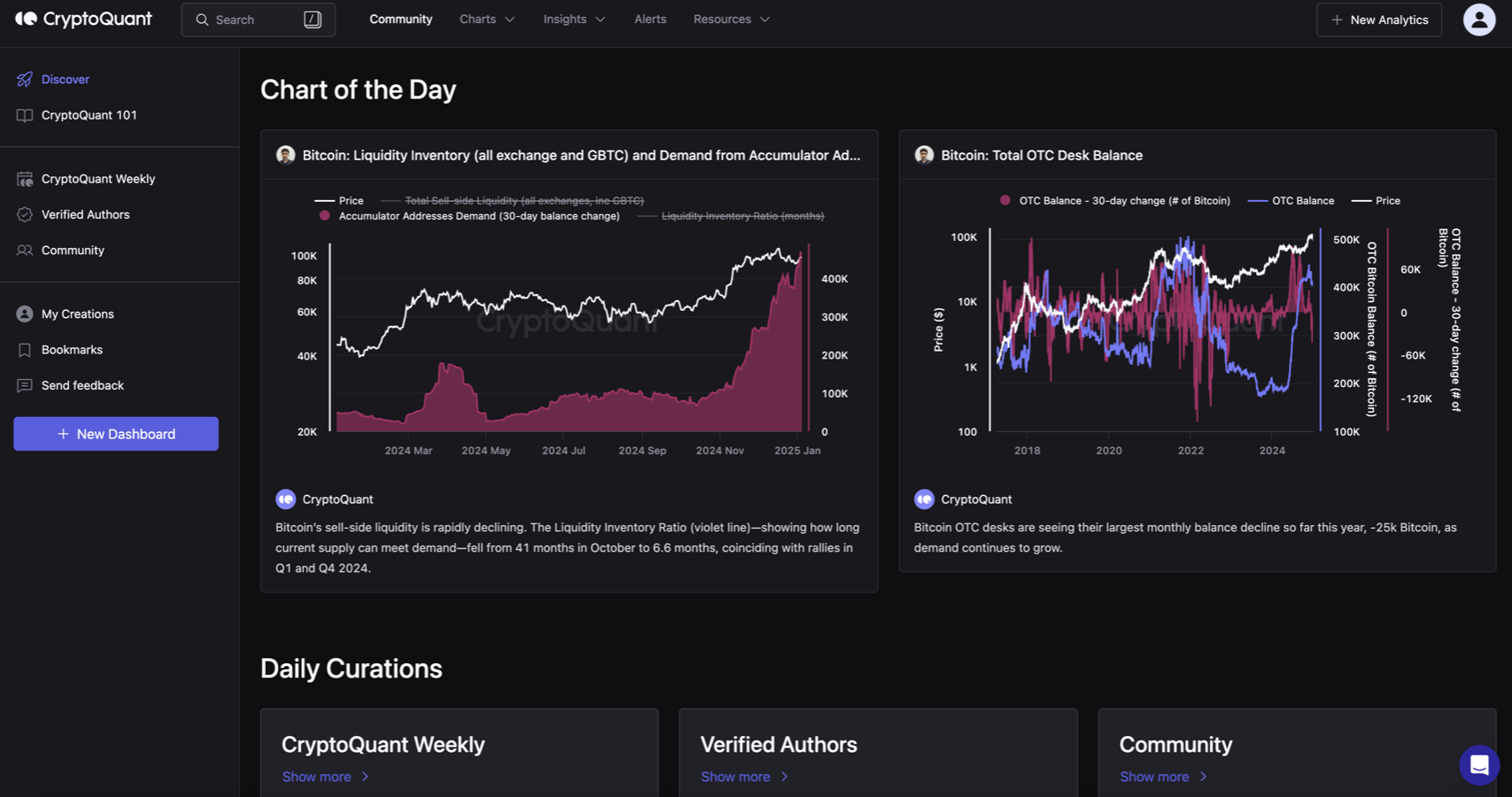Image resolution: width=1512 pixels, height=797 pixels.
Task: Open Bookmarks icon in sidebar
Action: (x=25, y=350)
